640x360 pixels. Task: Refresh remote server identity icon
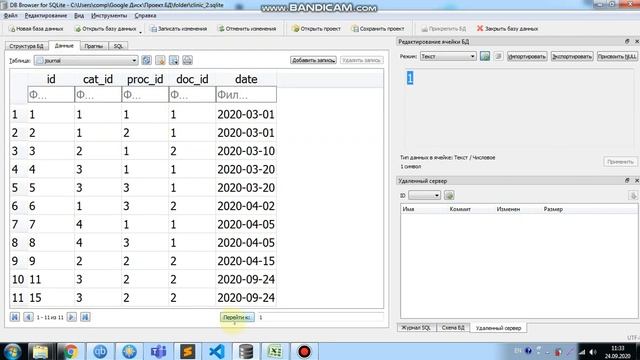tap(449, 196)
